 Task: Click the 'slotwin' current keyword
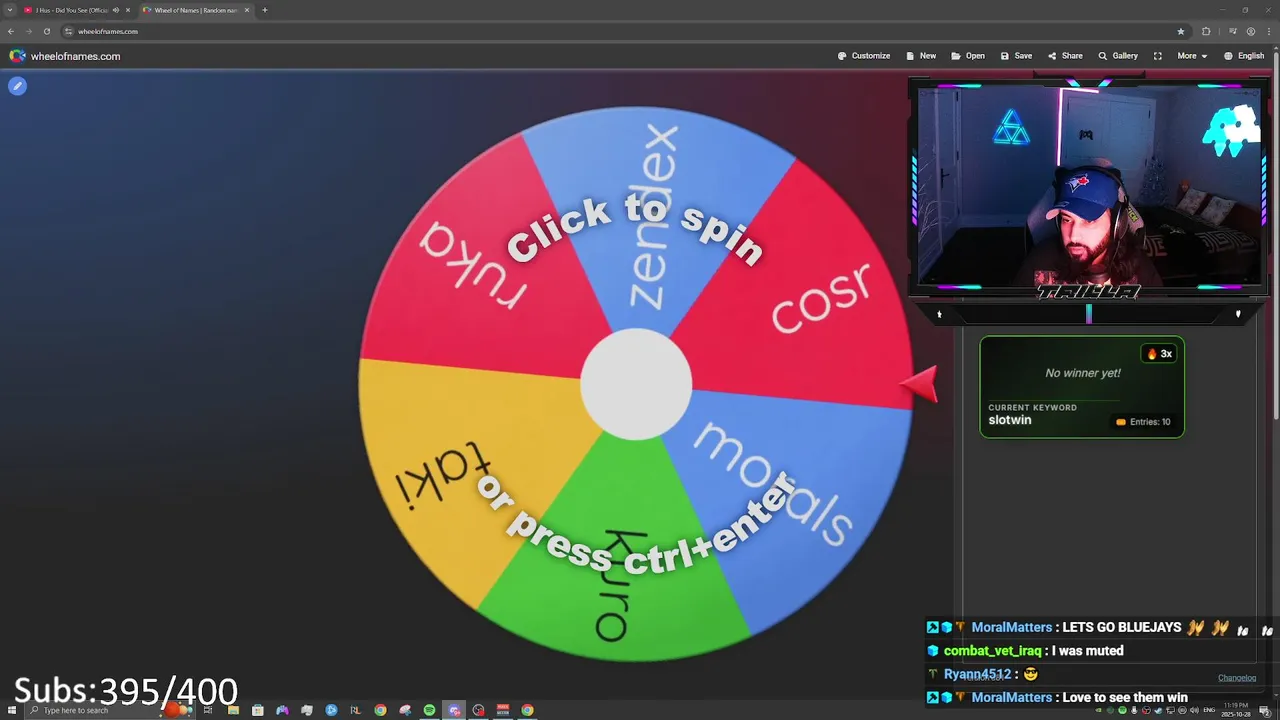click(1009, 420)
